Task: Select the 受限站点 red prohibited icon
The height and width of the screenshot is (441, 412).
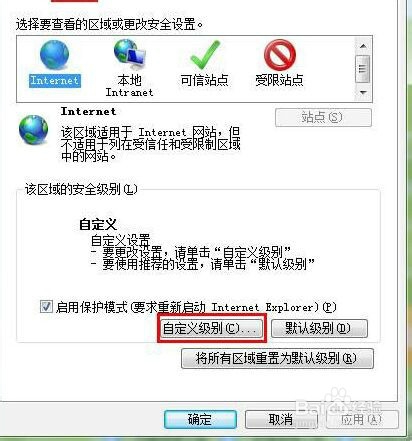Action: pyautogui.click(x=280, y=55)
